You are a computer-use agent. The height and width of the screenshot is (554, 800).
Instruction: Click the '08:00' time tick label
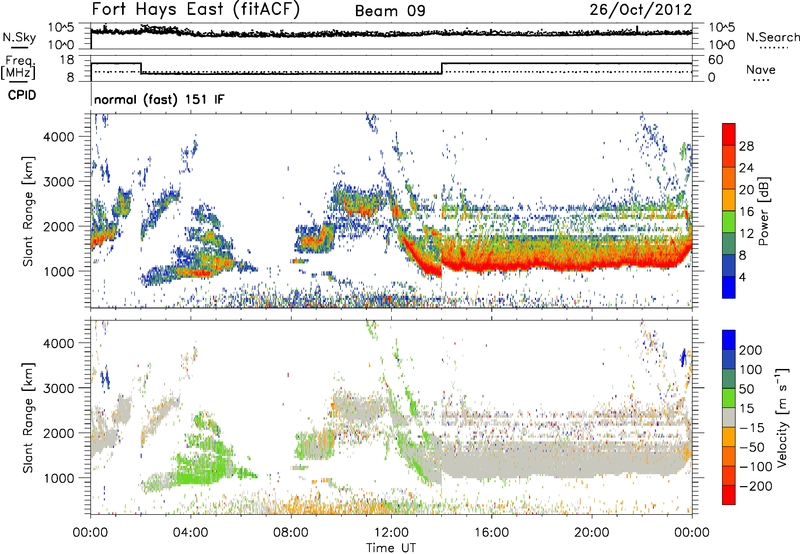[x=291, y=533]
